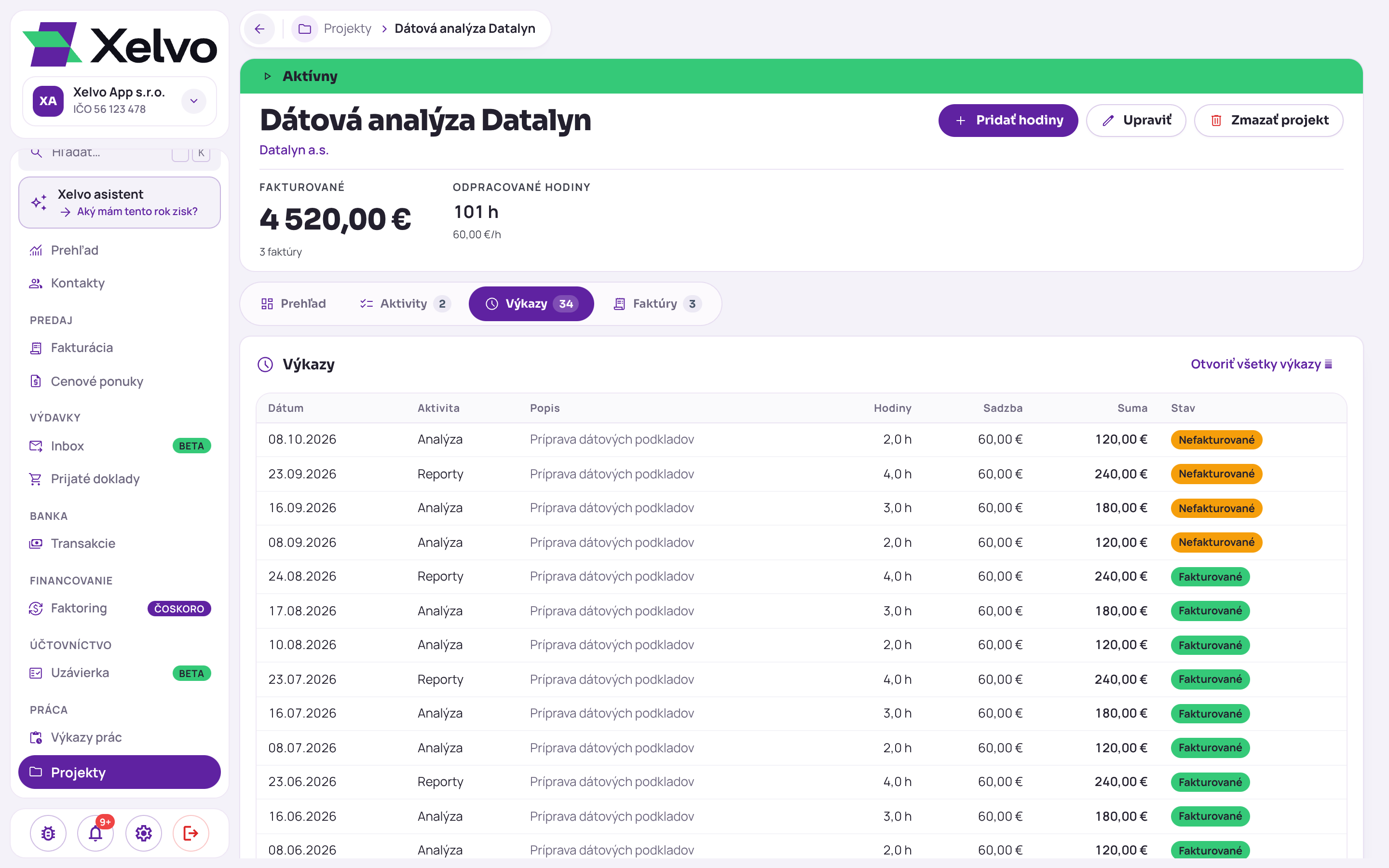The height and width of the screenshot is (868, 1389).
Task: Click the Pridať hodiny button
Action: point(1008,121)
